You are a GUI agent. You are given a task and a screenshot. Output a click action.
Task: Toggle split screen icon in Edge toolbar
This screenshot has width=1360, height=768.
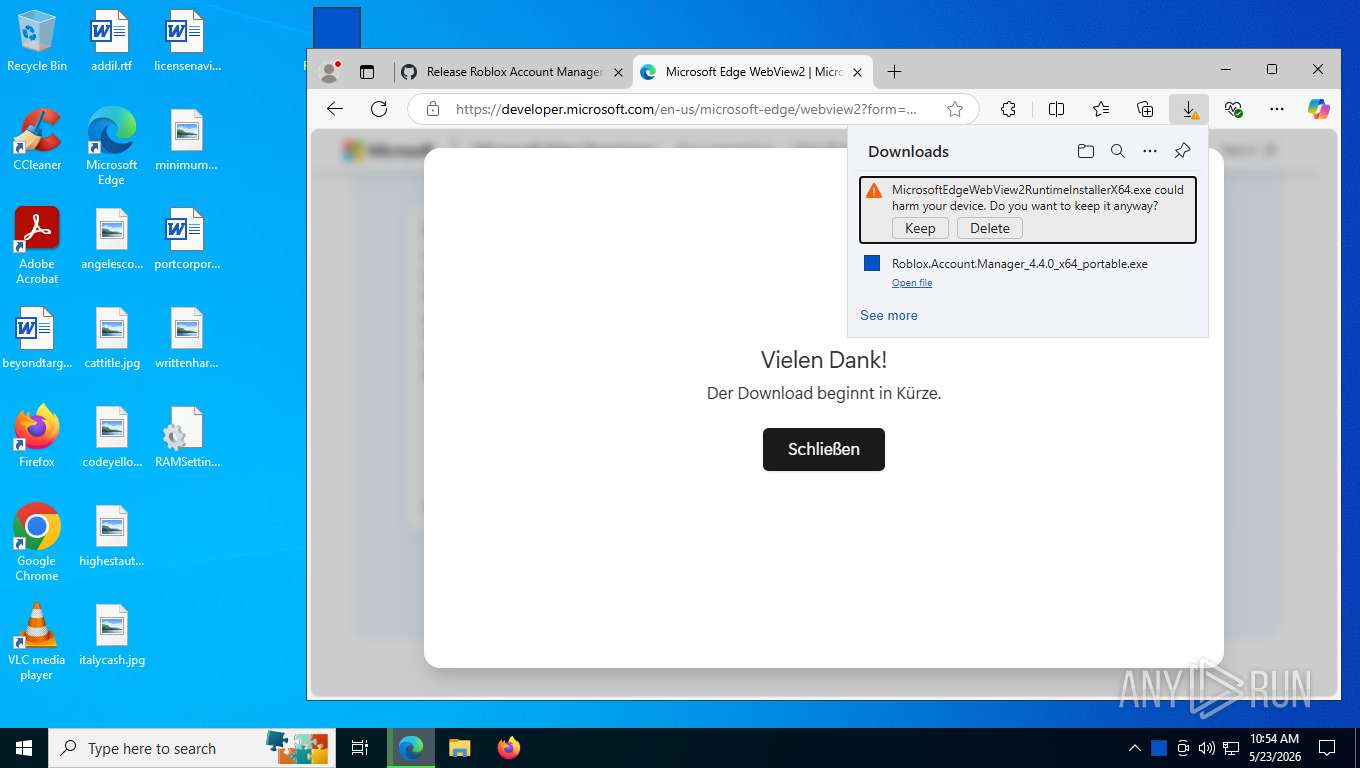tap(1056, 109)
